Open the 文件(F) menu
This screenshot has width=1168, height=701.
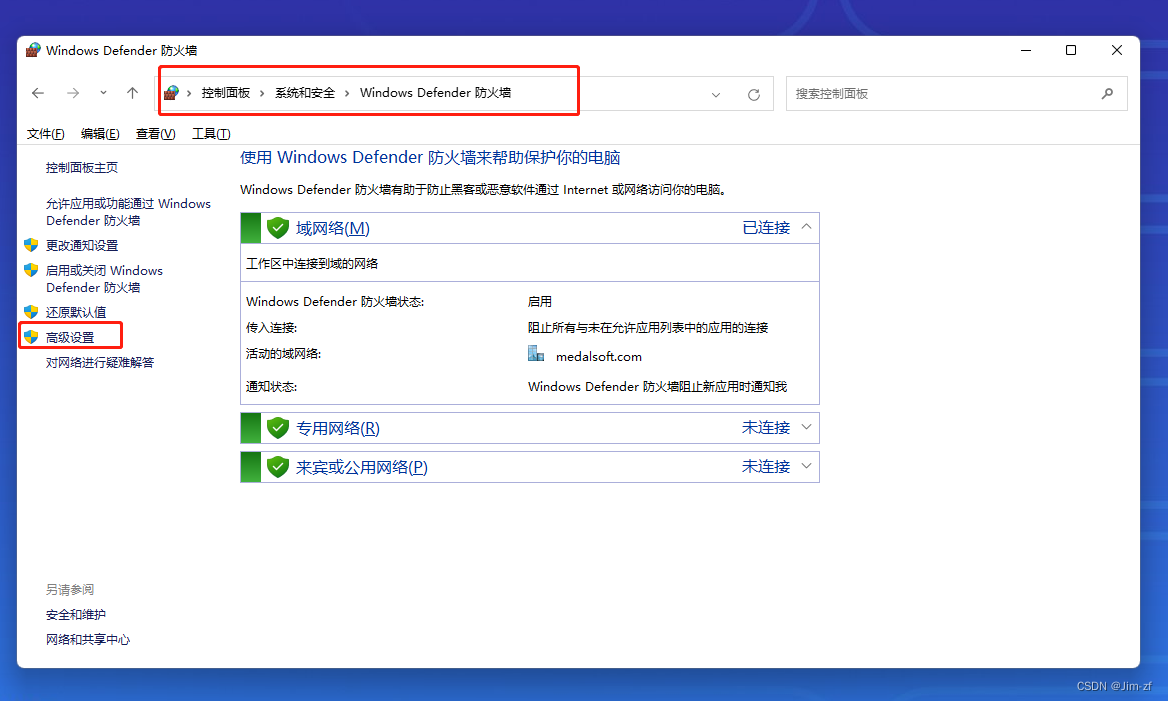coord(45,133)
